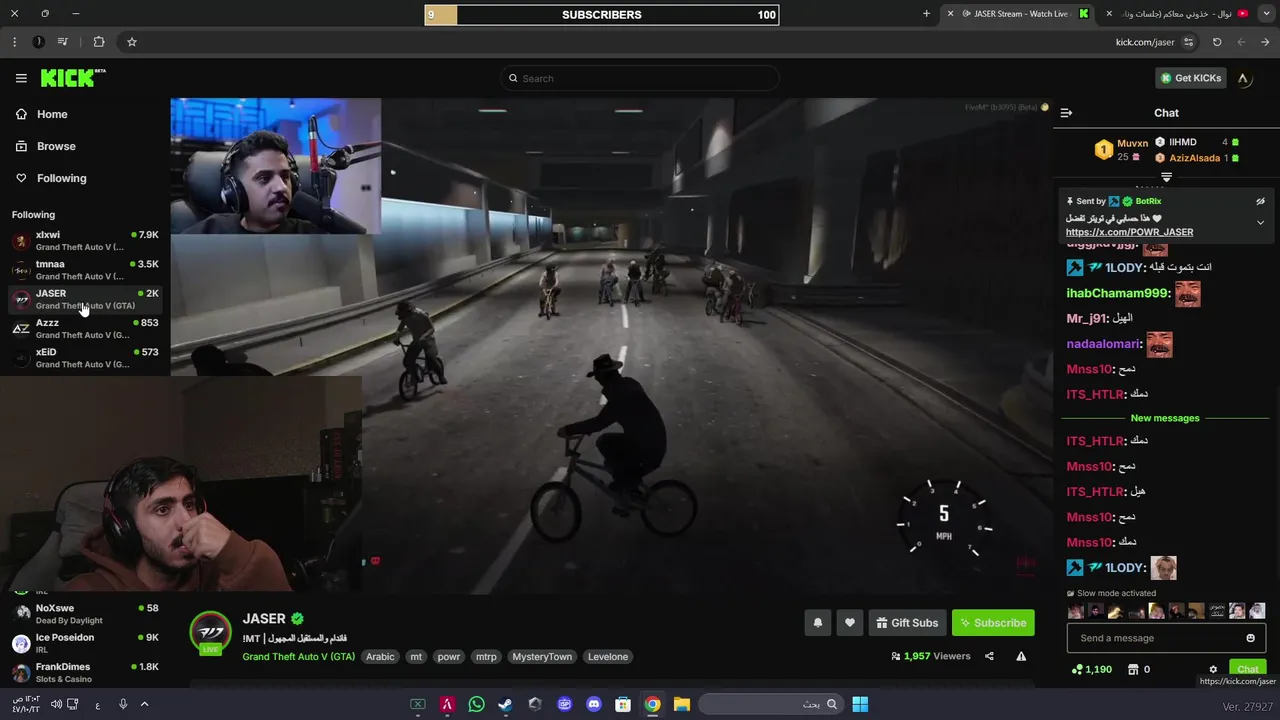Image resolution: width=1280 pixels, height=720 pixels.
Task: Open Grand Theft Auto V (GTA) category
Action: [298, 656]
